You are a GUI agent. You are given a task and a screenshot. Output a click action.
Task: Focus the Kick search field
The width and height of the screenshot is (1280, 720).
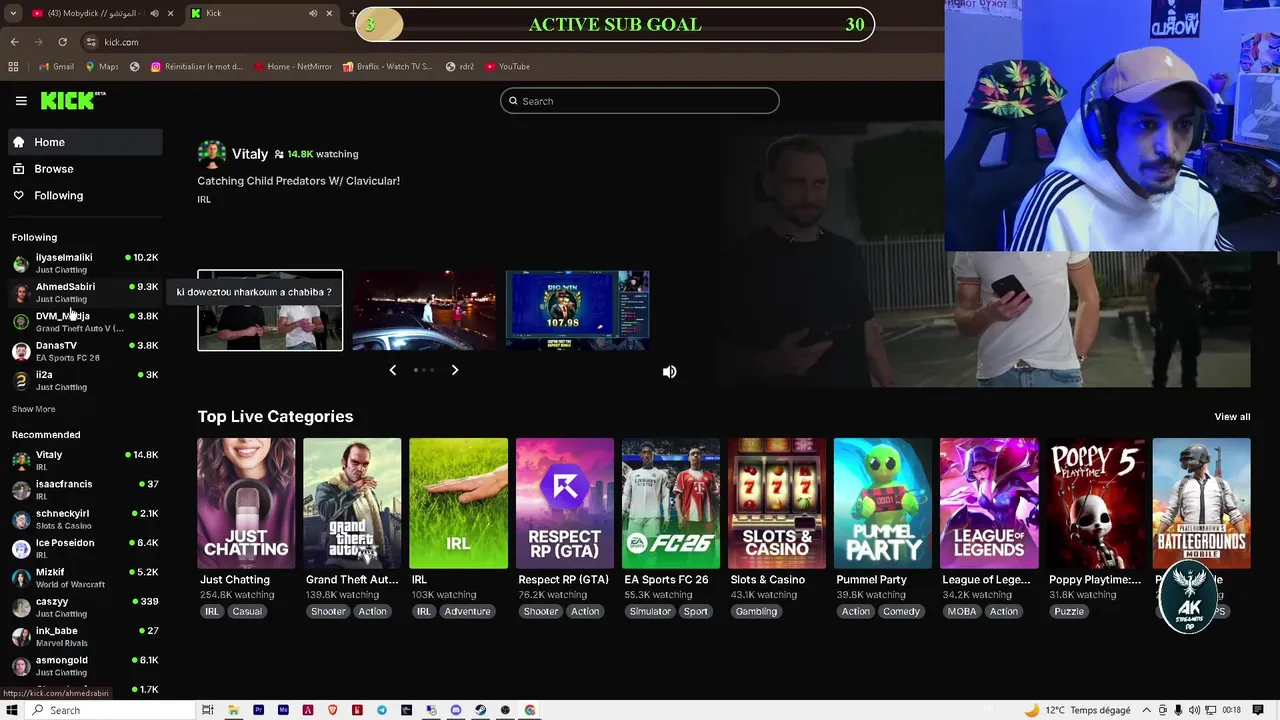(640, 101)
